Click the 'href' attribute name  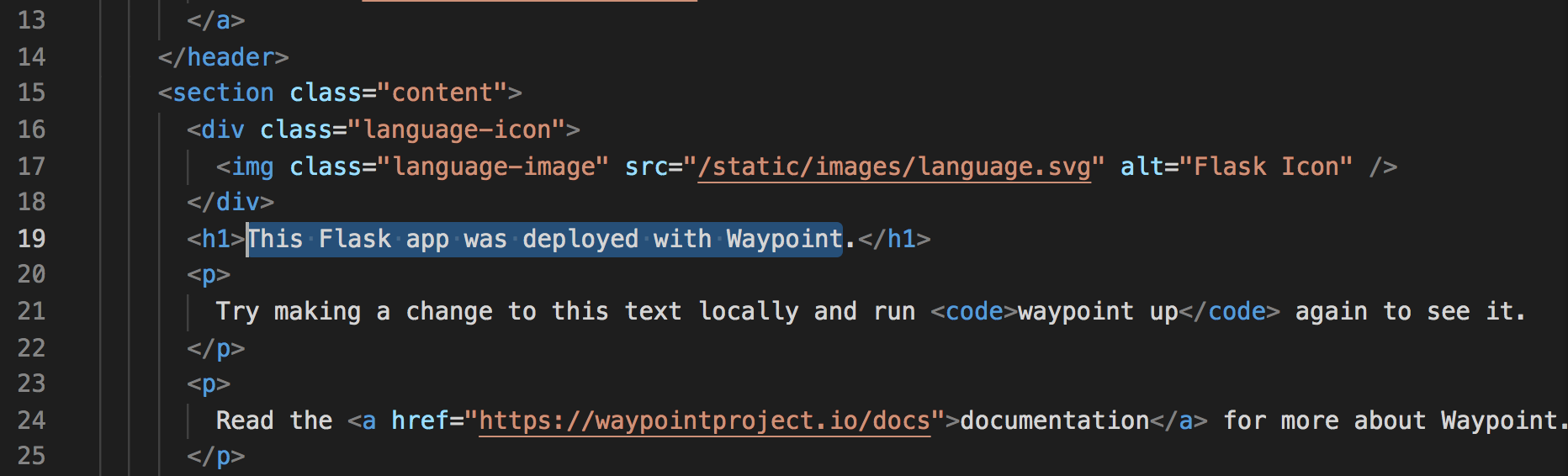point(420,420)
